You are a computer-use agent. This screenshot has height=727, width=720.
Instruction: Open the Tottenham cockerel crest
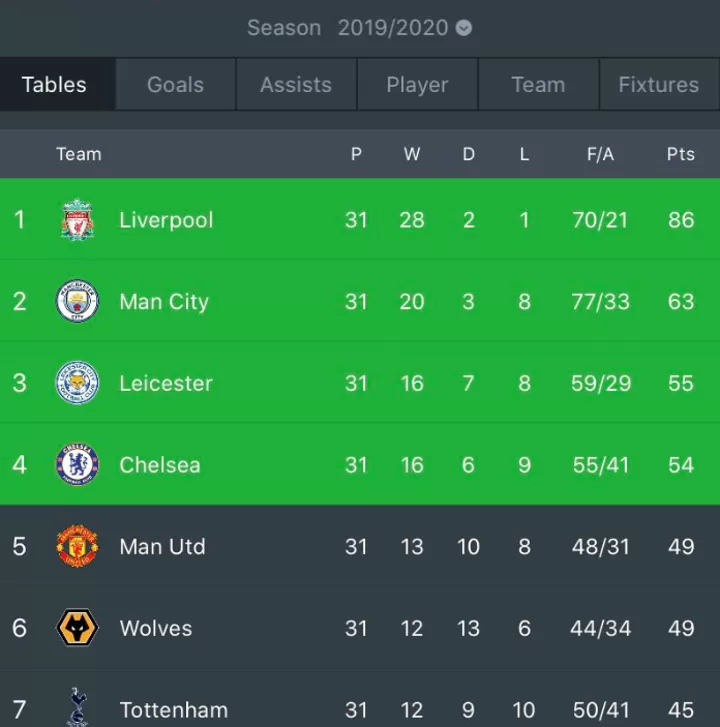pyautogui.click(x=77, y=707)
